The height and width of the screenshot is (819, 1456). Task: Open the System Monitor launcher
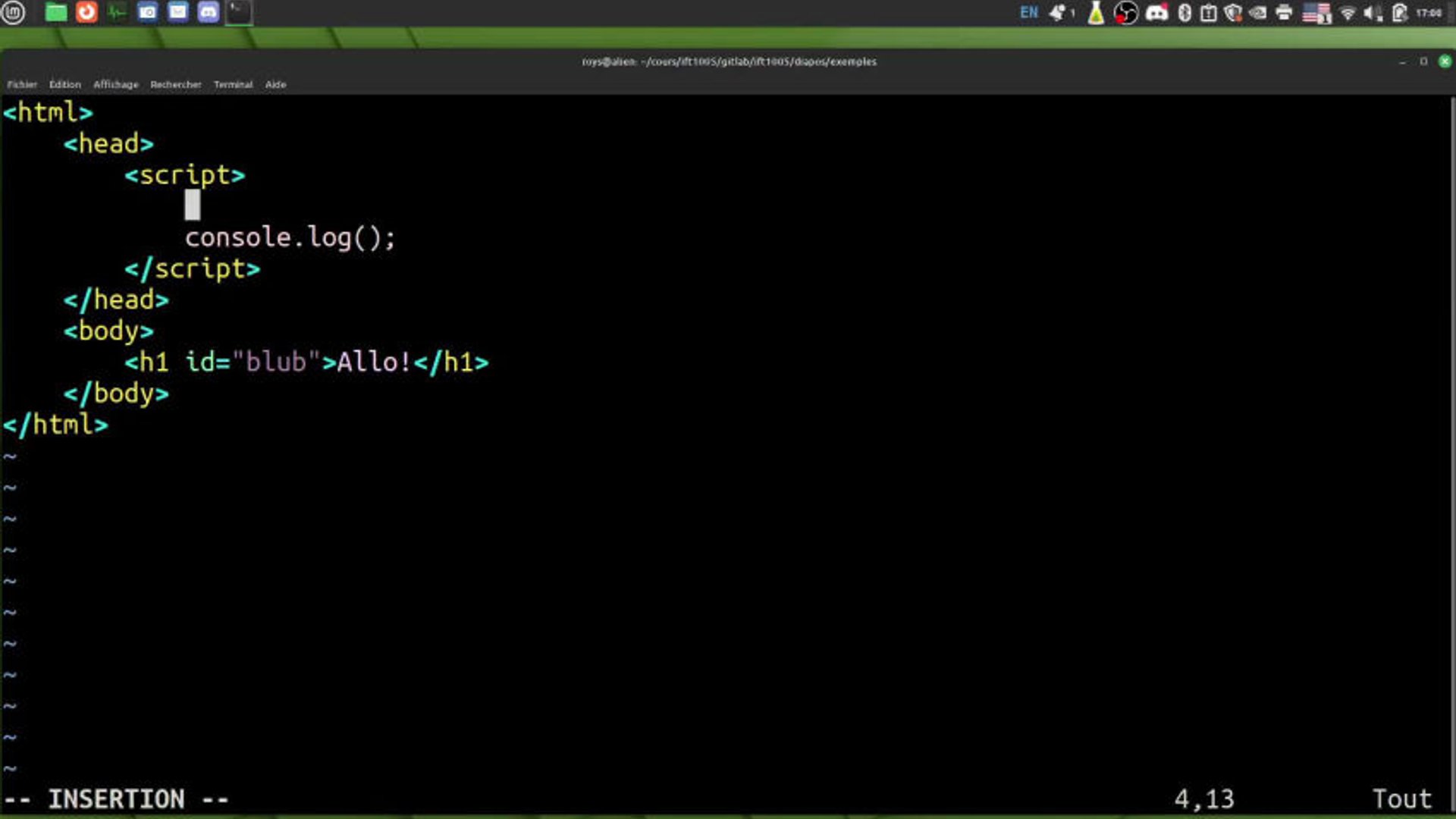pos(117,12)
